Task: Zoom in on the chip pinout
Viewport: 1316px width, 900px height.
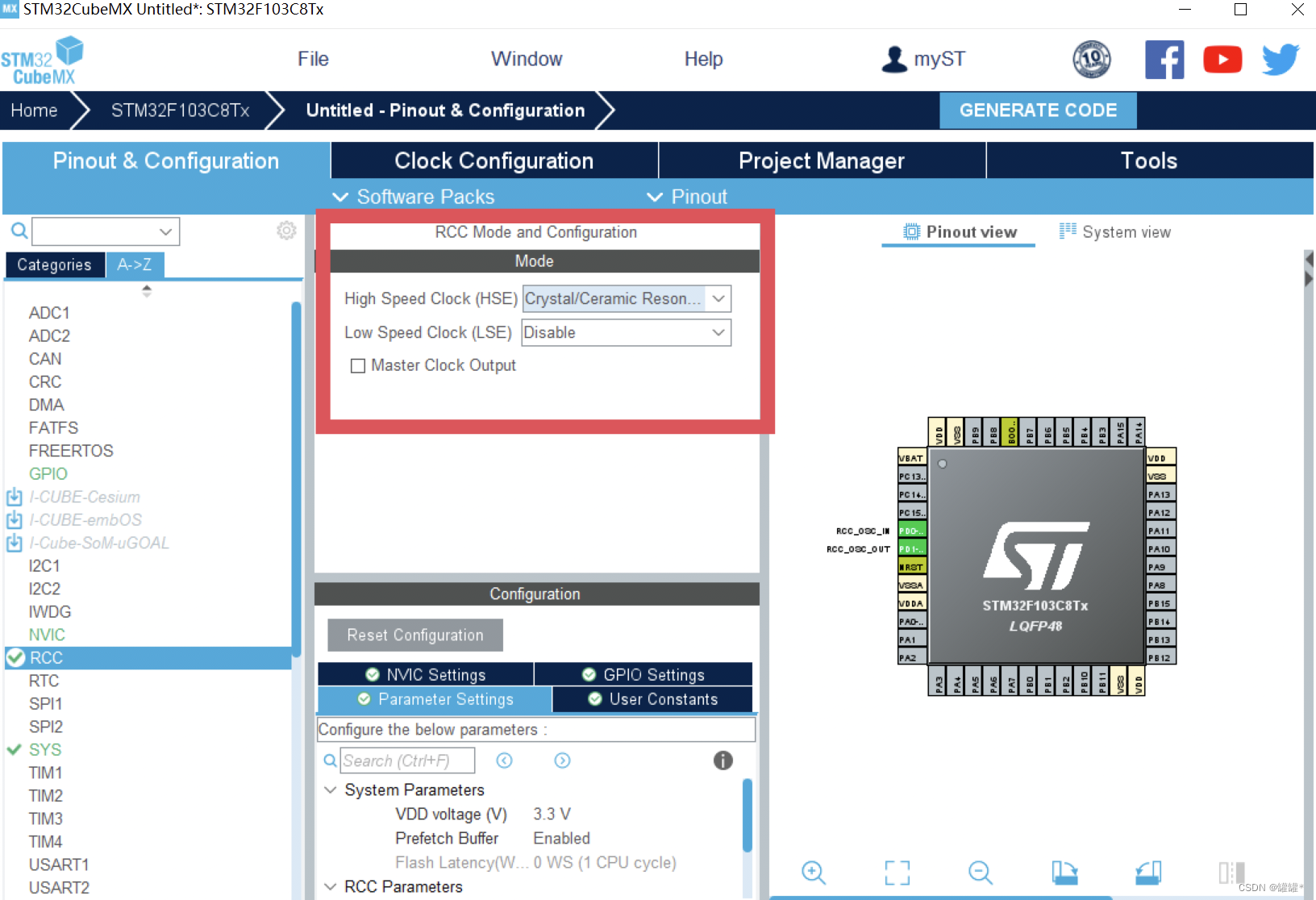Action: (813, 873)
